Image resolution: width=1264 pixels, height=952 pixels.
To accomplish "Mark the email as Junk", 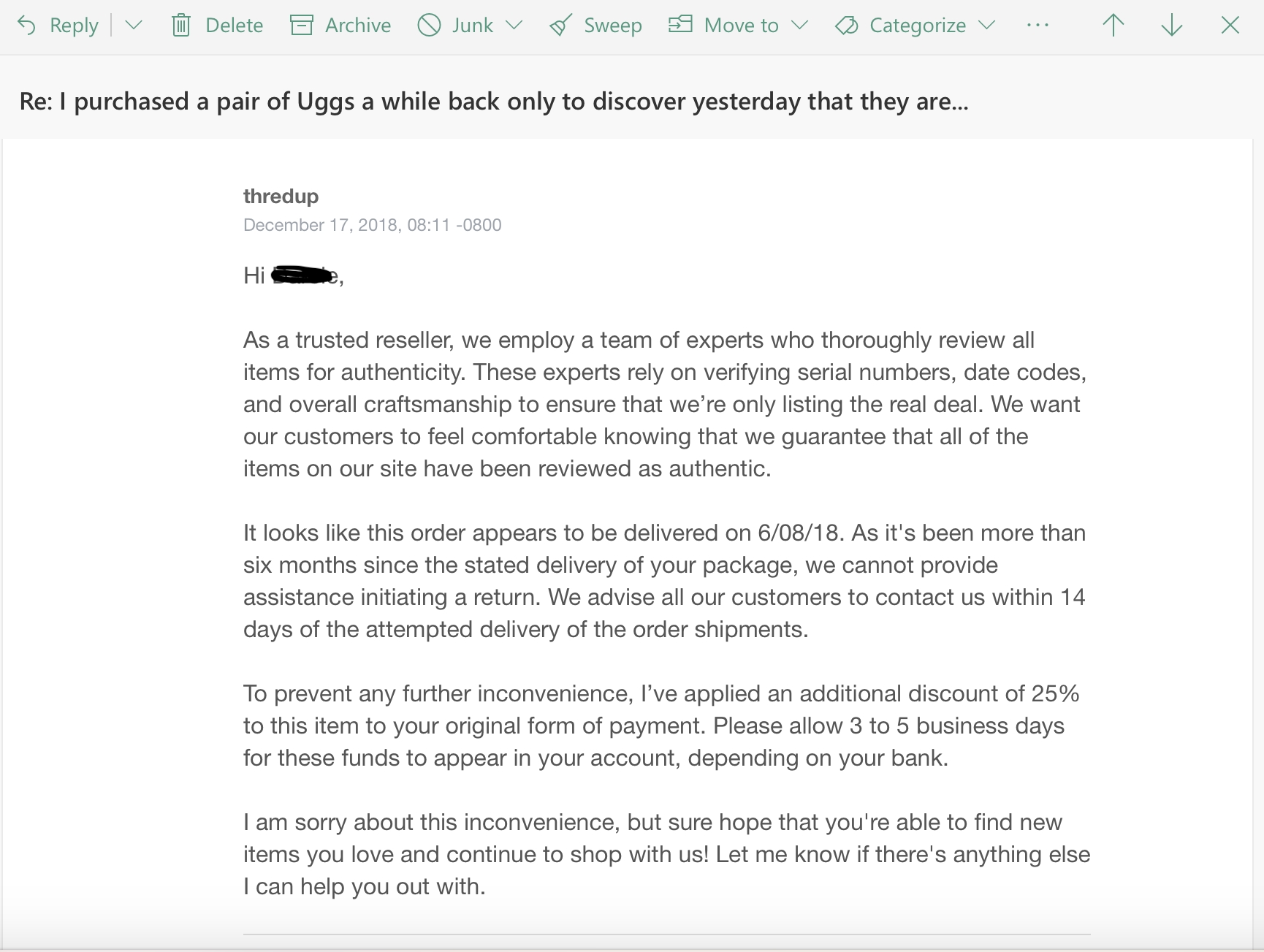I will point(427,25).
